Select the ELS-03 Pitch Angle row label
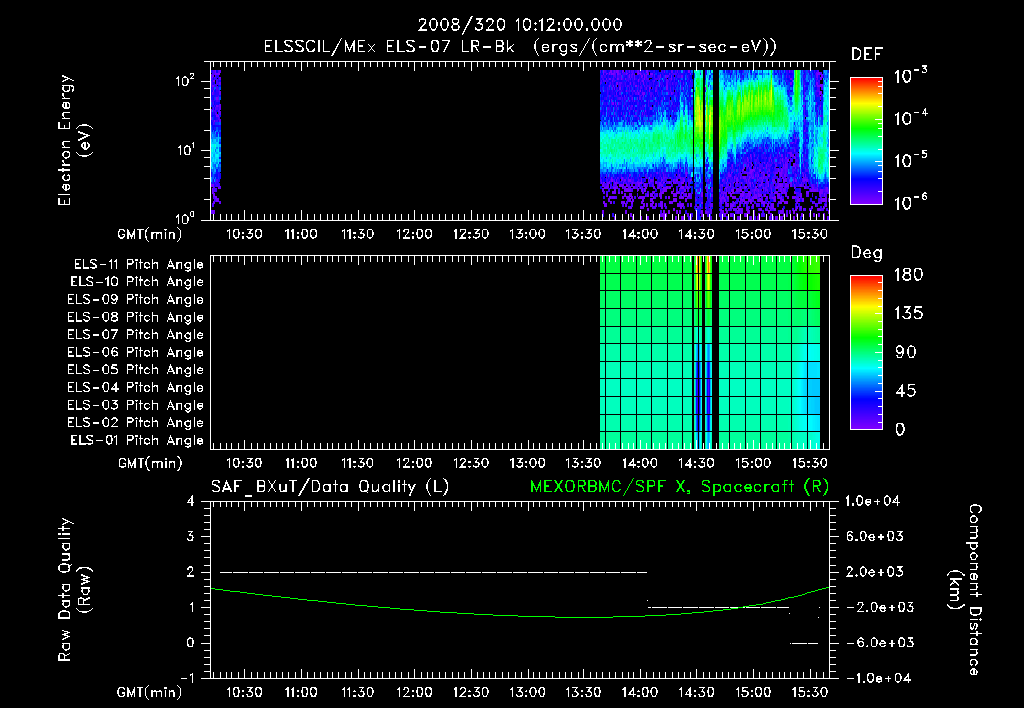This screenshot has height=708, width=1024. tap(135, 405)
